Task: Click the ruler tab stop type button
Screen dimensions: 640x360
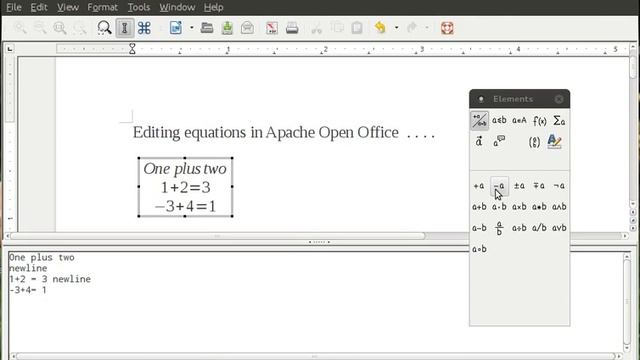Action: [10, 49]
